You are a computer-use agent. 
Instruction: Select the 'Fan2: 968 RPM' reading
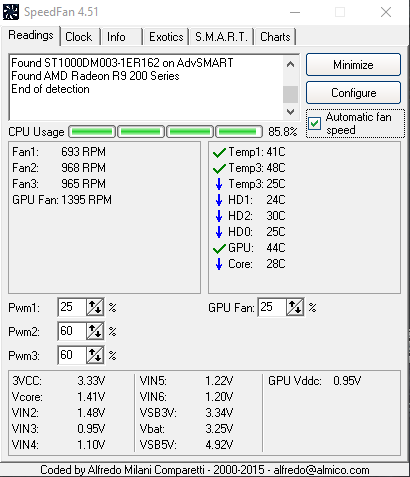(x=59, y=168)
